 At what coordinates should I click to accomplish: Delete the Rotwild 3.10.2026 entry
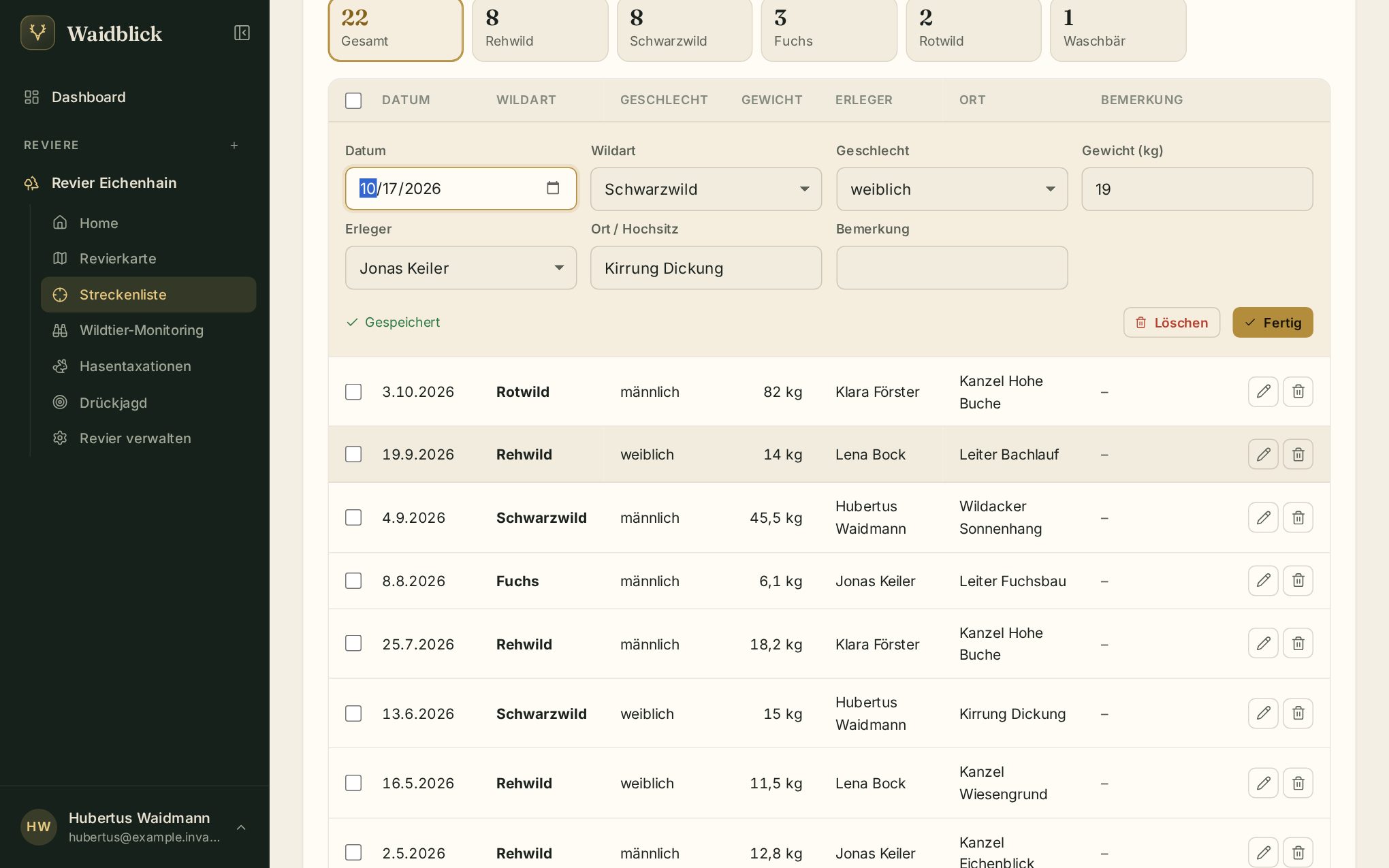pyautogui.click(x=1298, y=391)
